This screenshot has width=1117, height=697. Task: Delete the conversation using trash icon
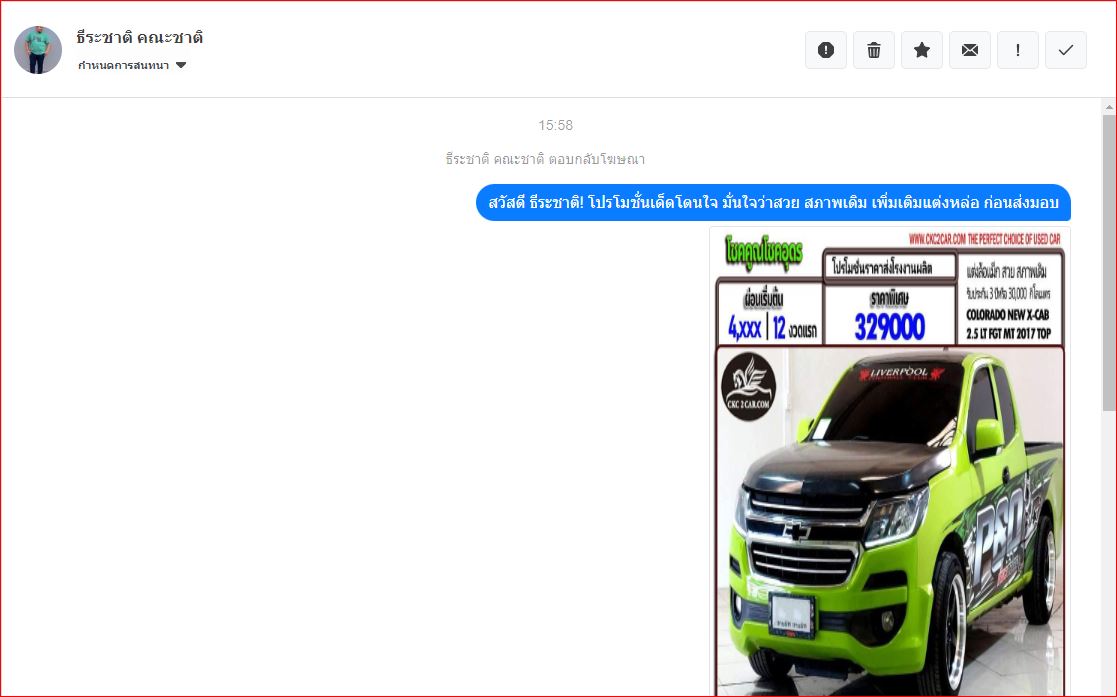[873, 50]
